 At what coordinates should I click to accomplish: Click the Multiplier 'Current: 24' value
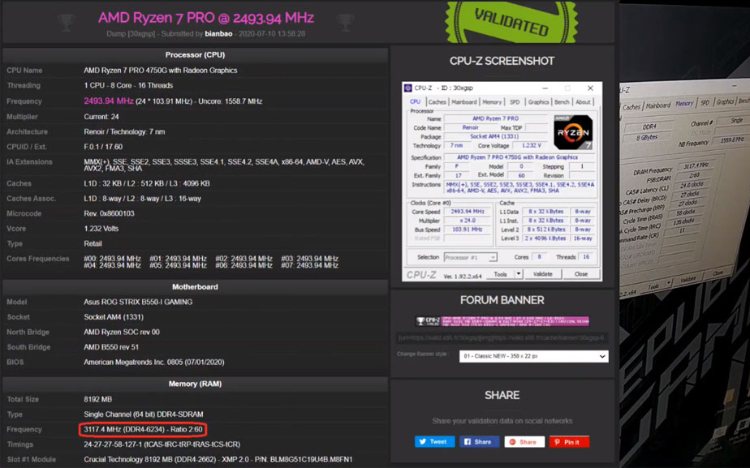tap(101, 117)
